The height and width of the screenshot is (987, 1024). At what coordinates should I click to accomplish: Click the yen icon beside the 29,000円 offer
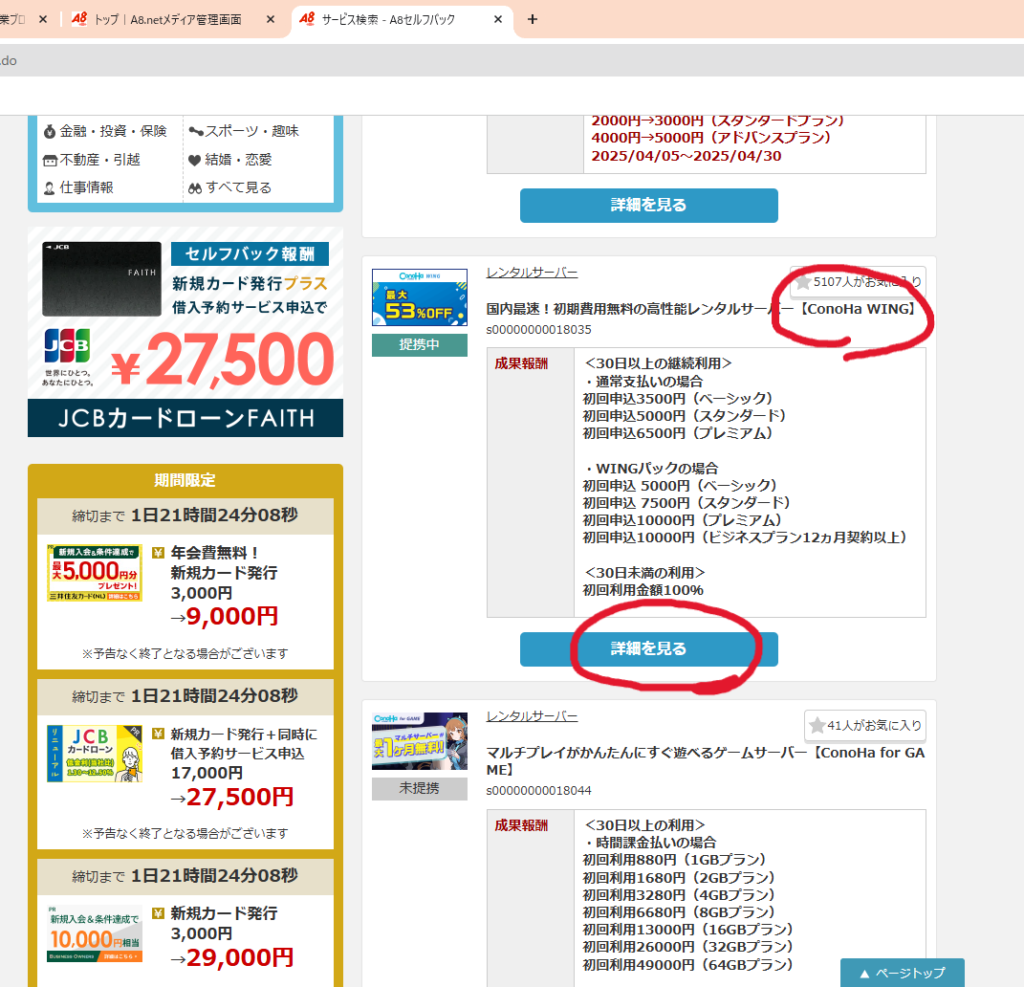[158, 913]
